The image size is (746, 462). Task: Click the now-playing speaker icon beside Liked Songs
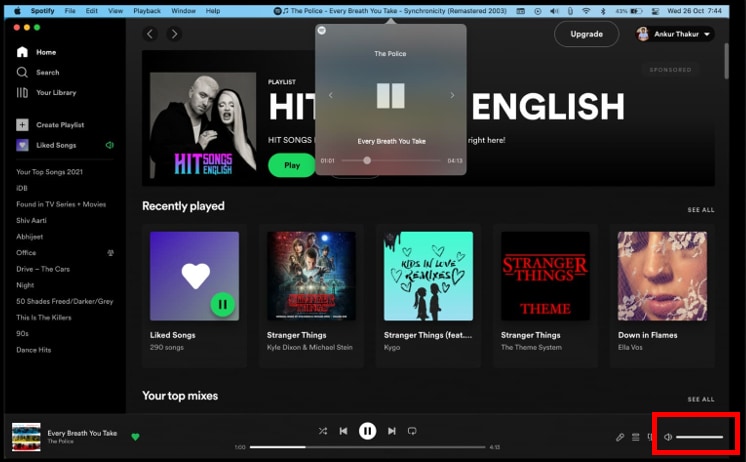point(109,145)
